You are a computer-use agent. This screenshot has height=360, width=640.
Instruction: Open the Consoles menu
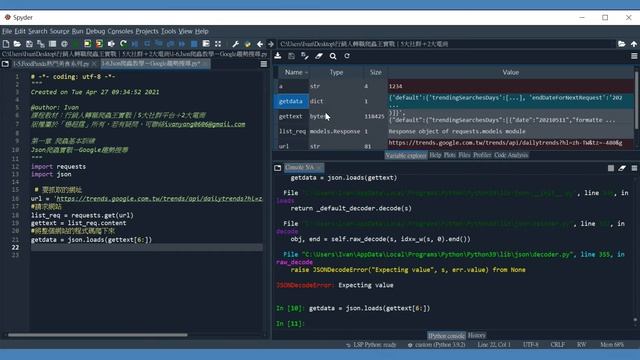click(120, 31)
